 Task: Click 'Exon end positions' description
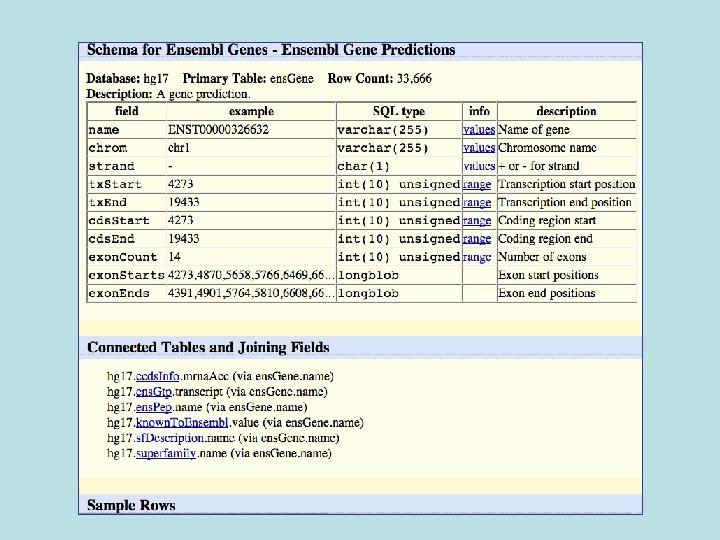546,293
